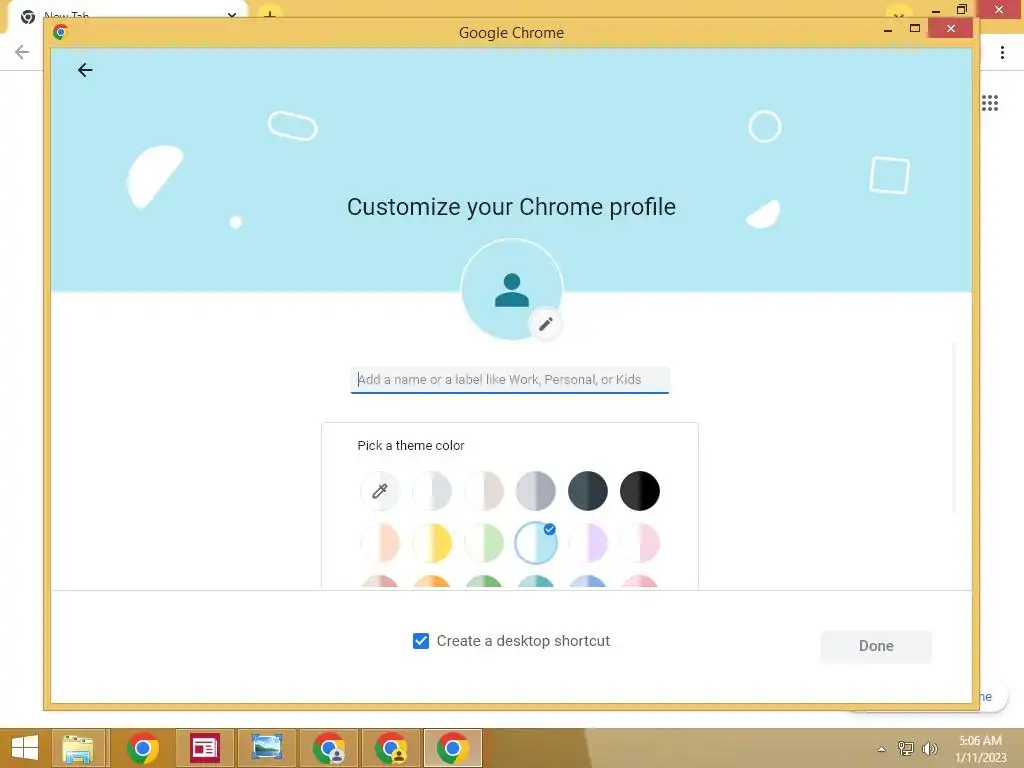Click the Done button
1024x768 pixels.
876,646
